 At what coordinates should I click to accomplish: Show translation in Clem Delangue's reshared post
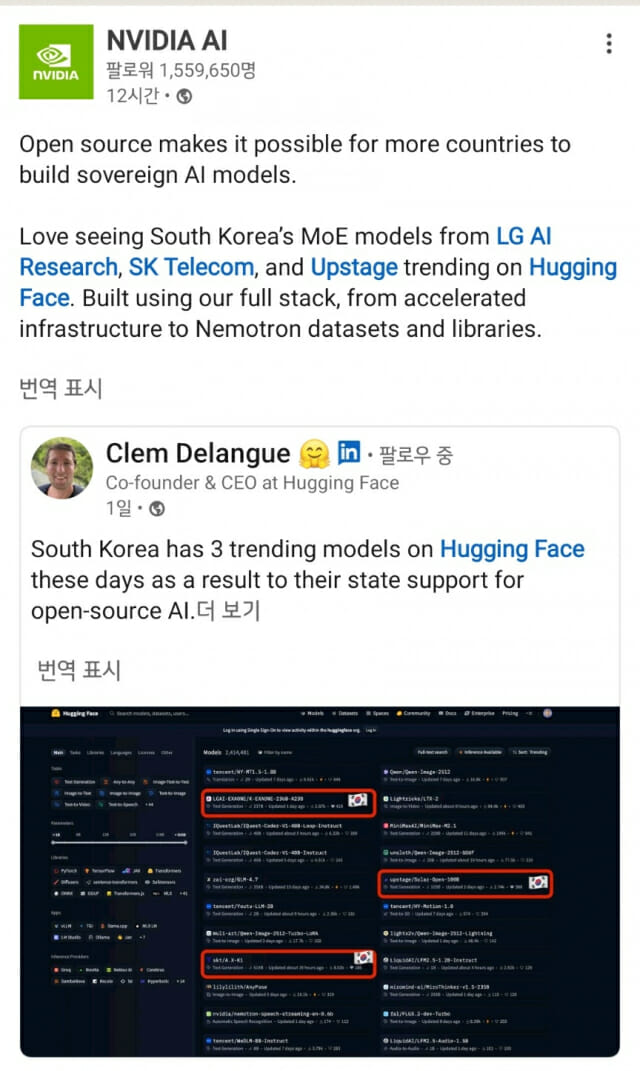coord(78,669)
